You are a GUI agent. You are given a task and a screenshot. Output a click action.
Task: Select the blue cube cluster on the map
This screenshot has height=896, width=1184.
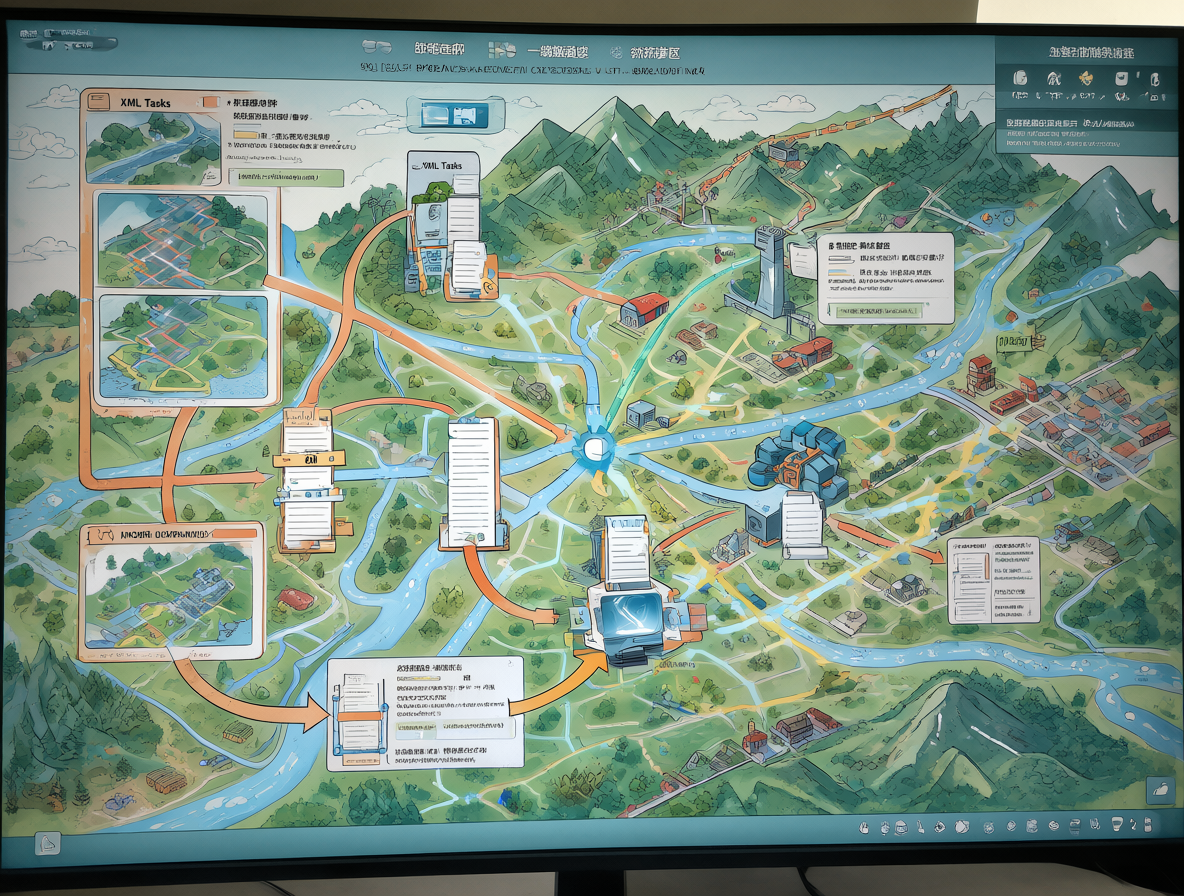pyautogui.click(x=797, y=460)
